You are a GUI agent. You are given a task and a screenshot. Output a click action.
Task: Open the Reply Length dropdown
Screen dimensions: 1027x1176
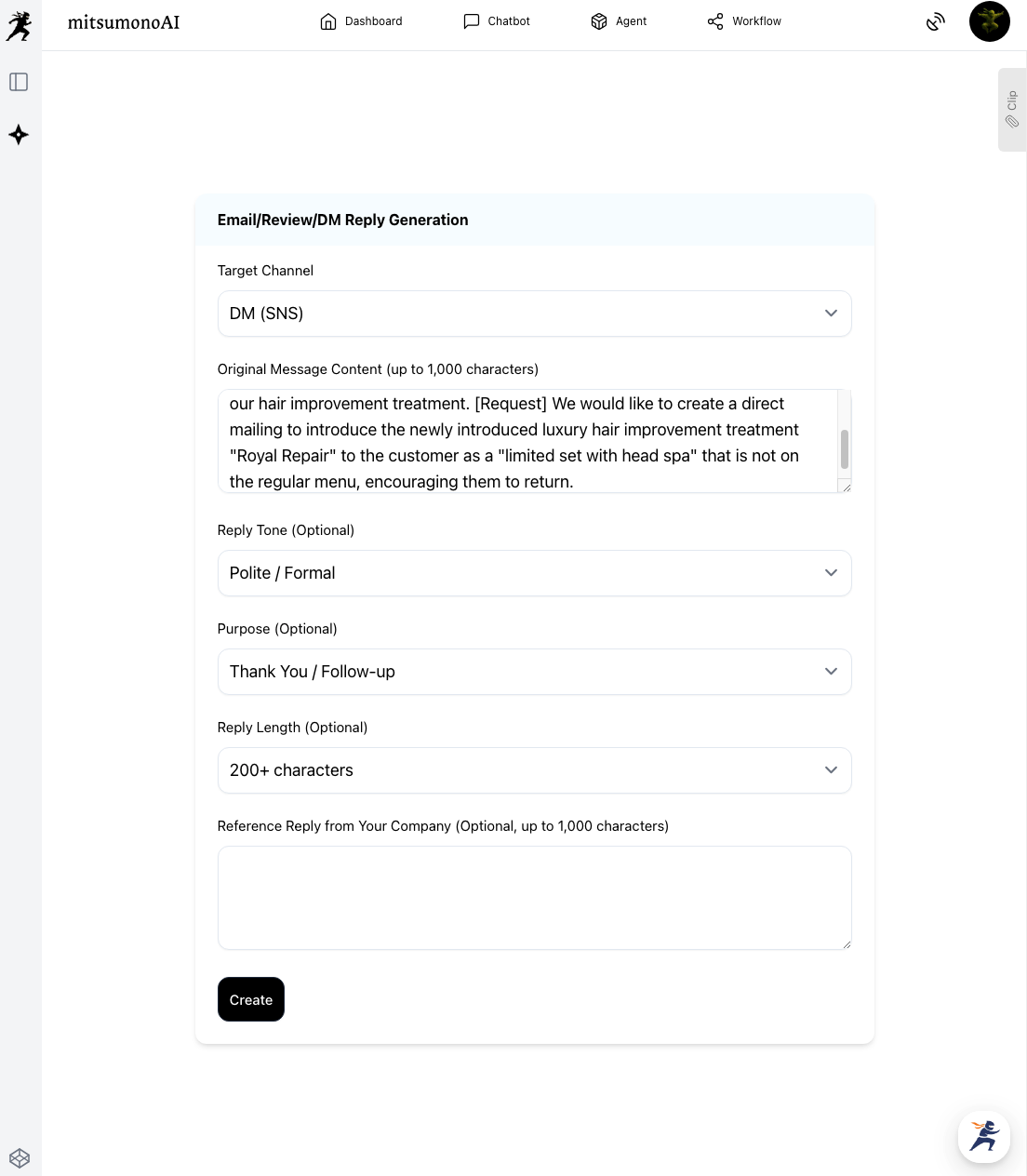pyautogui.click(x=534, y=770)
